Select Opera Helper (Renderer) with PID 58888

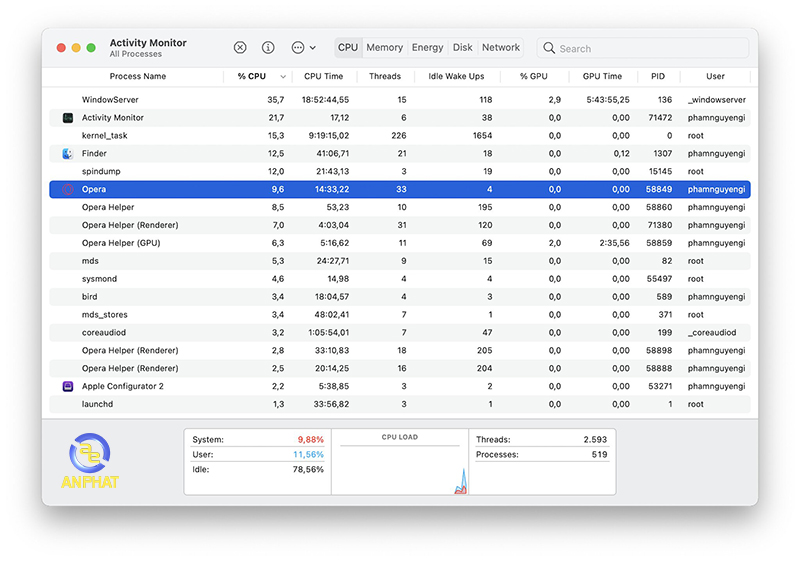pyautogui.click(x=130, y=368)
